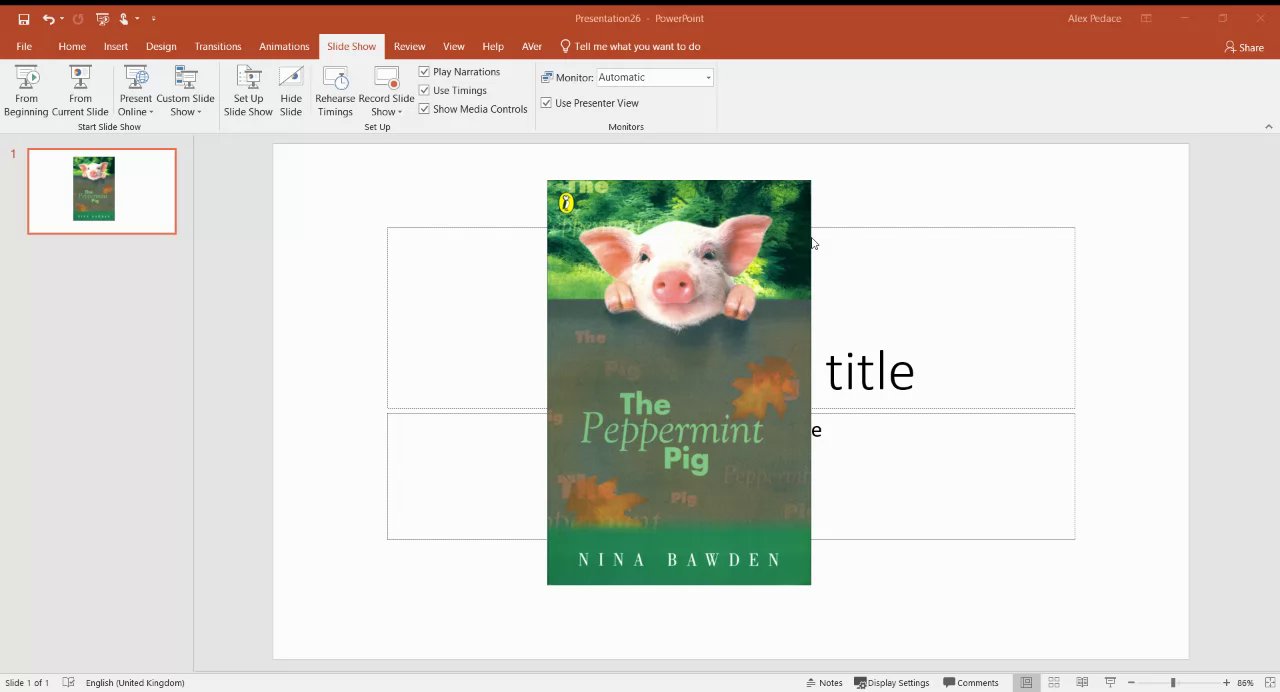Expand Record Slide Show dropdown arrow
This screenshot has width=1280, height=692.
click(400, 112)
